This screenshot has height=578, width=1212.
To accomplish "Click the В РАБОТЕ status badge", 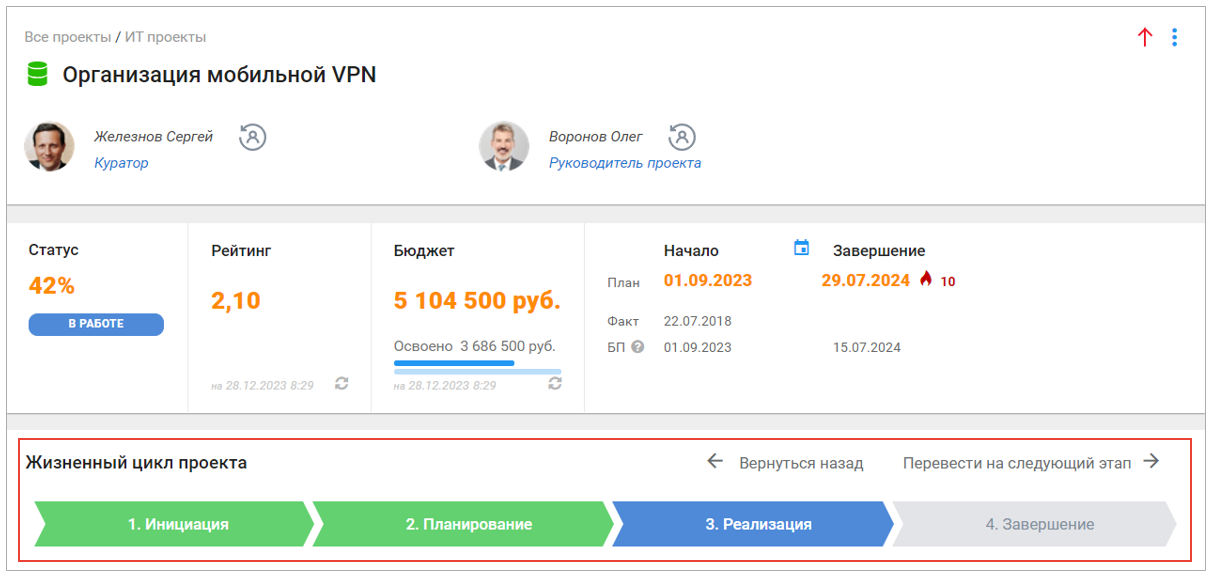I will [96, 324].
